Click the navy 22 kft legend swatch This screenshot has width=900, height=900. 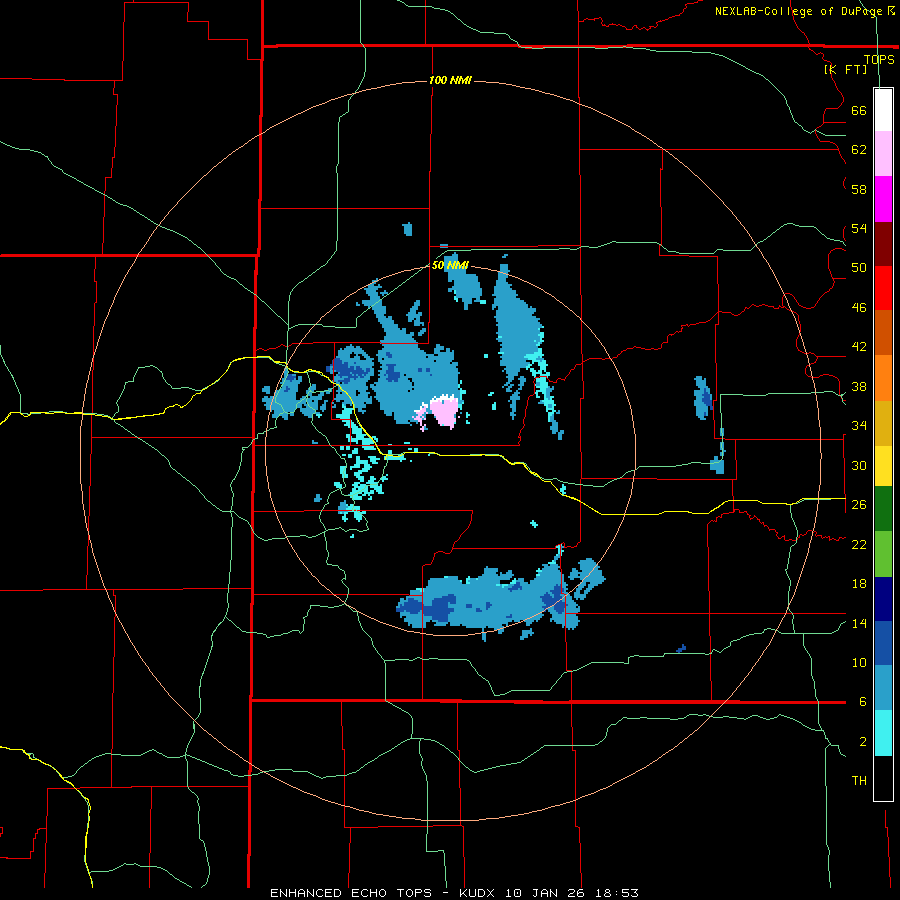coord(883,599)
